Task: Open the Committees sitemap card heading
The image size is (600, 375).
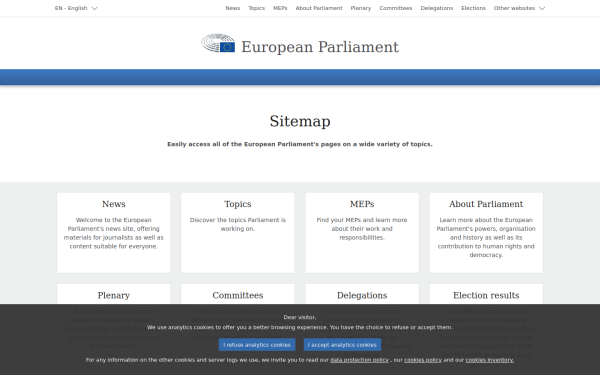Action: (x=238, y=295)
